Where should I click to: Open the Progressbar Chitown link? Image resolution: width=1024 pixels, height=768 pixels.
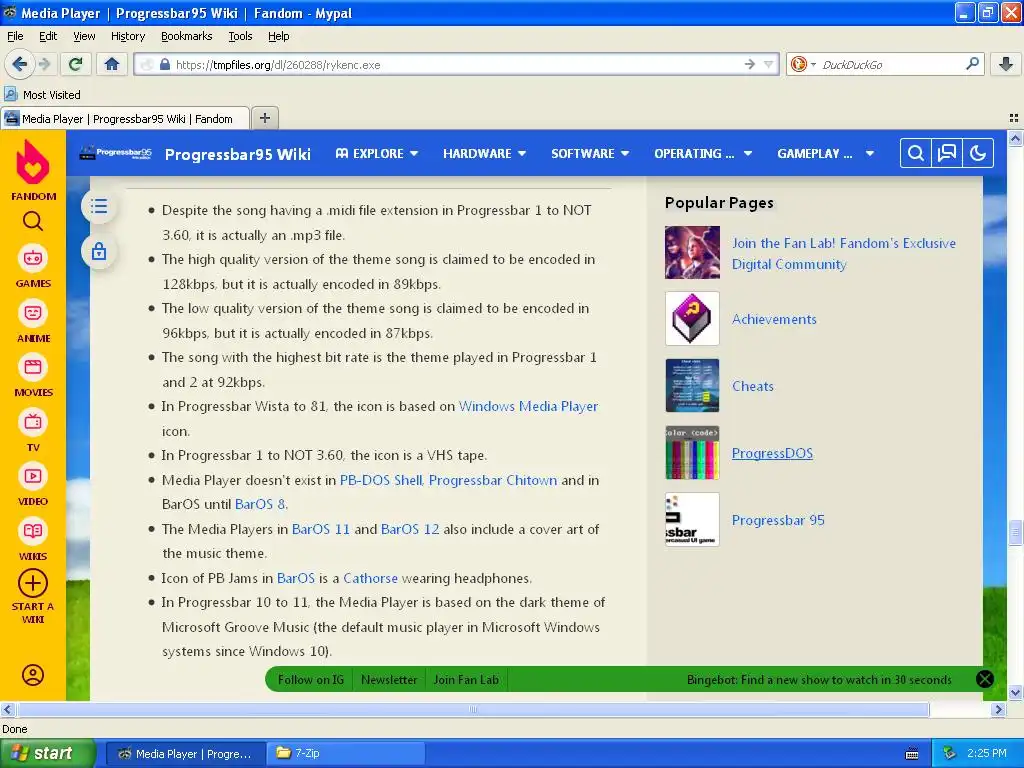pos(493,480)
